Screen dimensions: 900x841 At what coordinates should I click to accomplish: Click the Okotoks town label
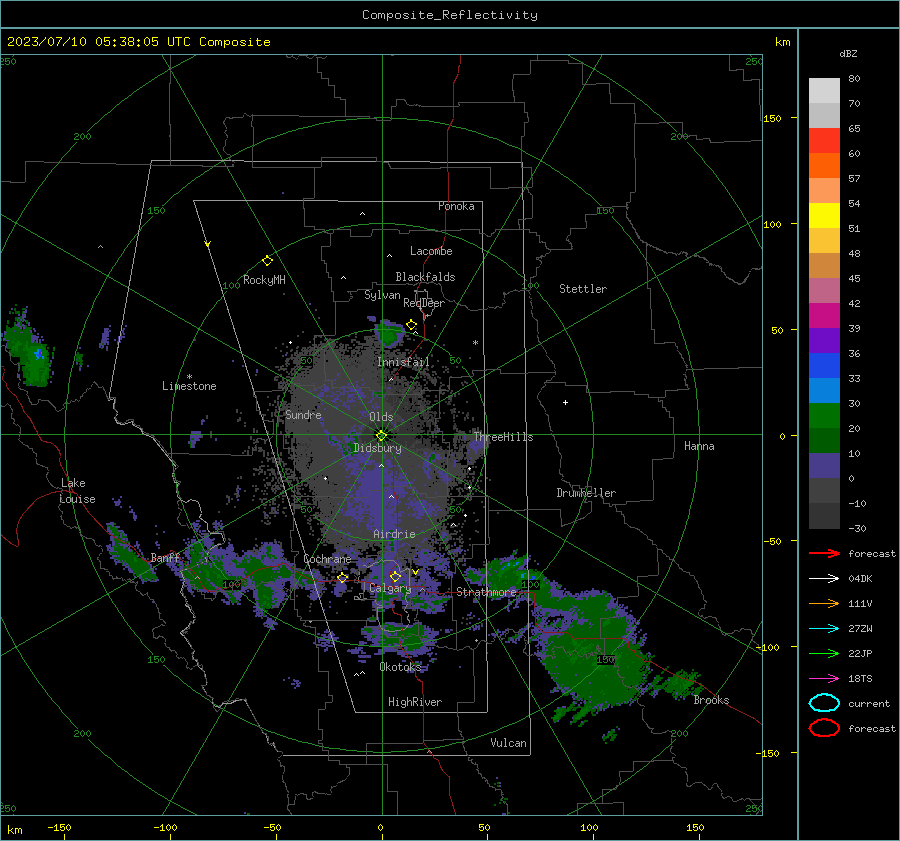pos(400,667)
